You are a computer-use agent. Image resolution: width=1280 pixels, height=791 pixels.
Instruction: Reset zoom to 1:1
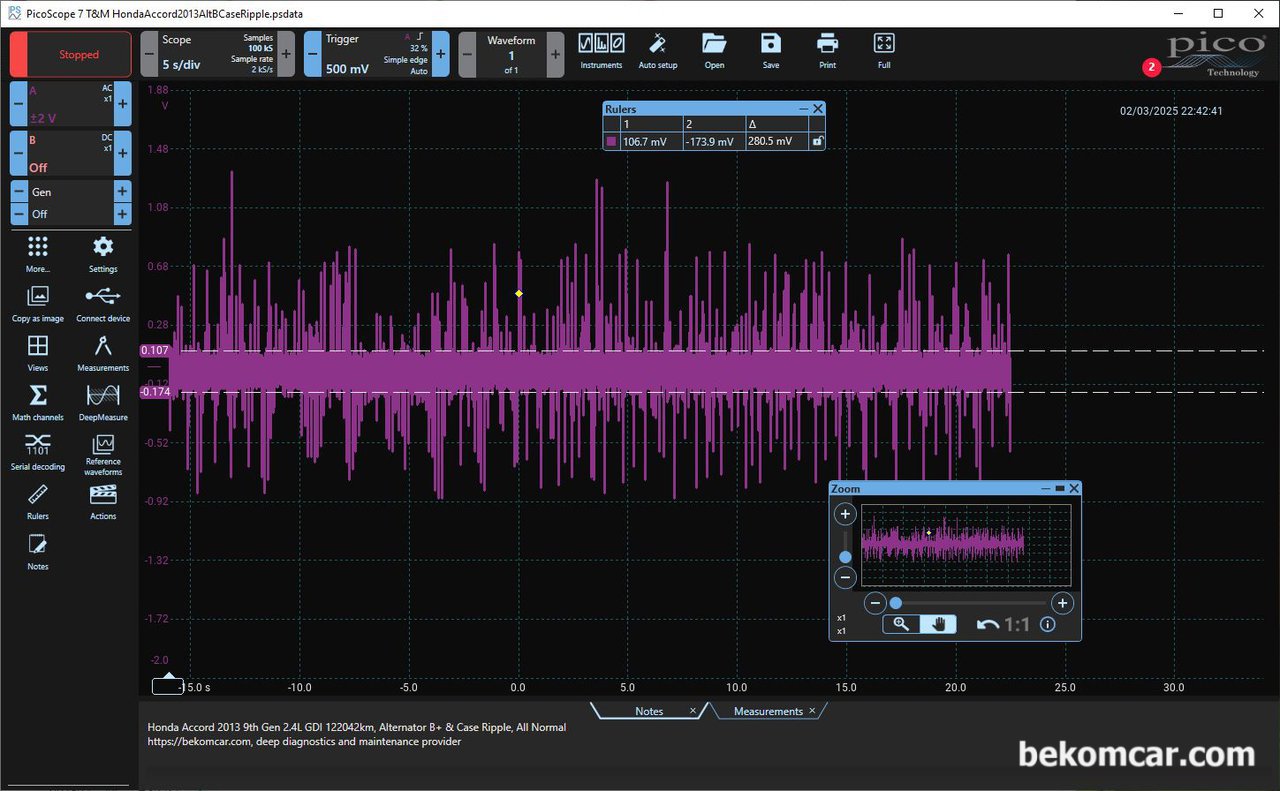click(1017, 624)
